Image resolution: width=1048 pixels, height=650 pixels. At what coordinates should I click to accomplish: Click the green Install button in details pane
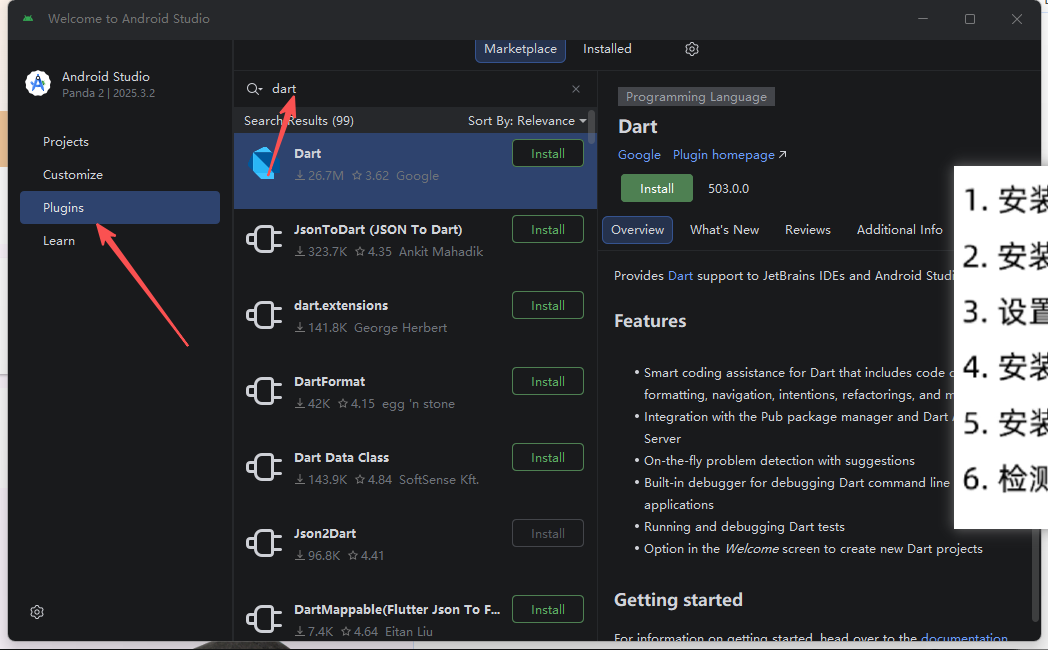tap(656, 188)
